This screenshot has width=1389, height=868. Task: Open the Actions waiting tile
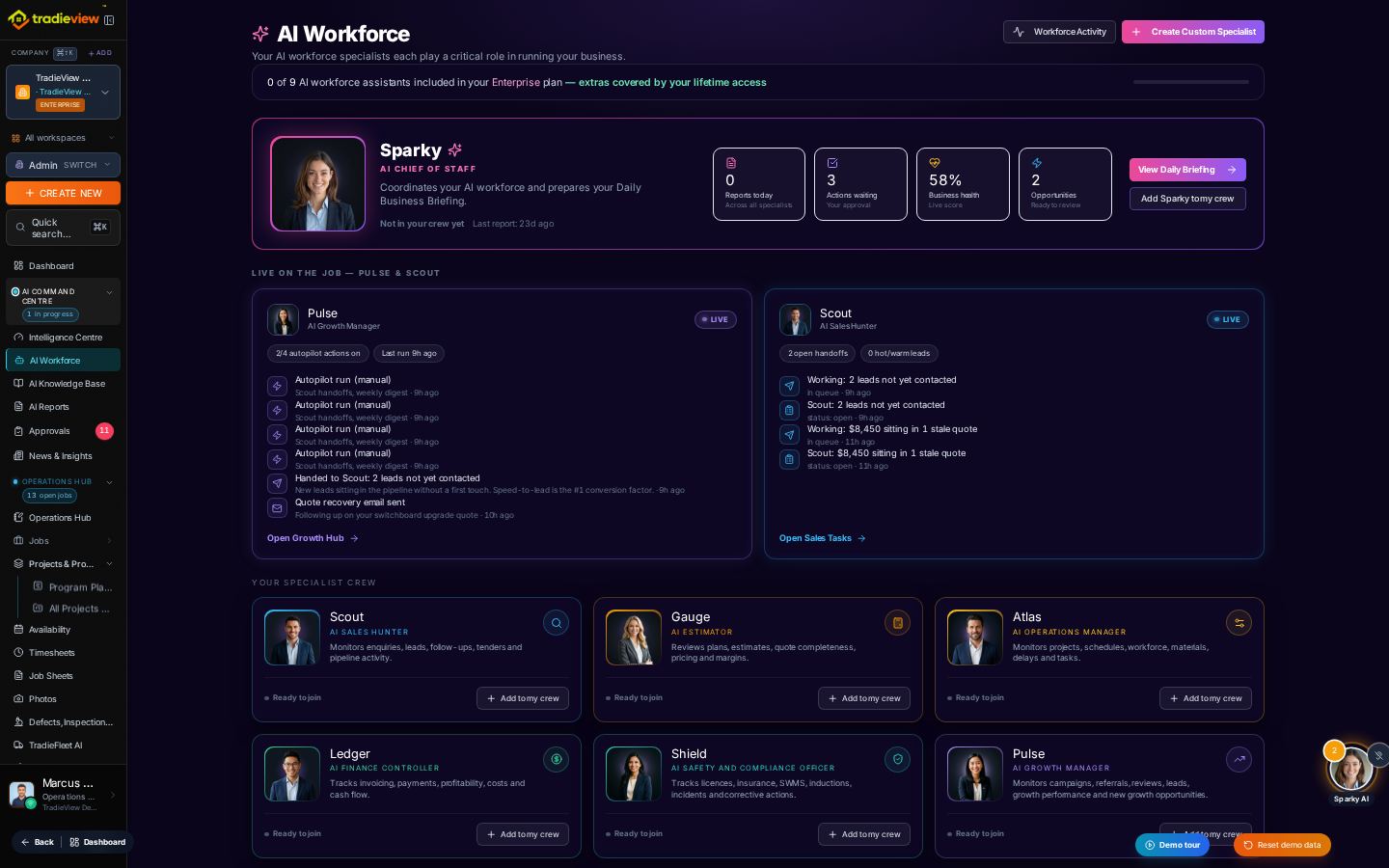point(860,183)
